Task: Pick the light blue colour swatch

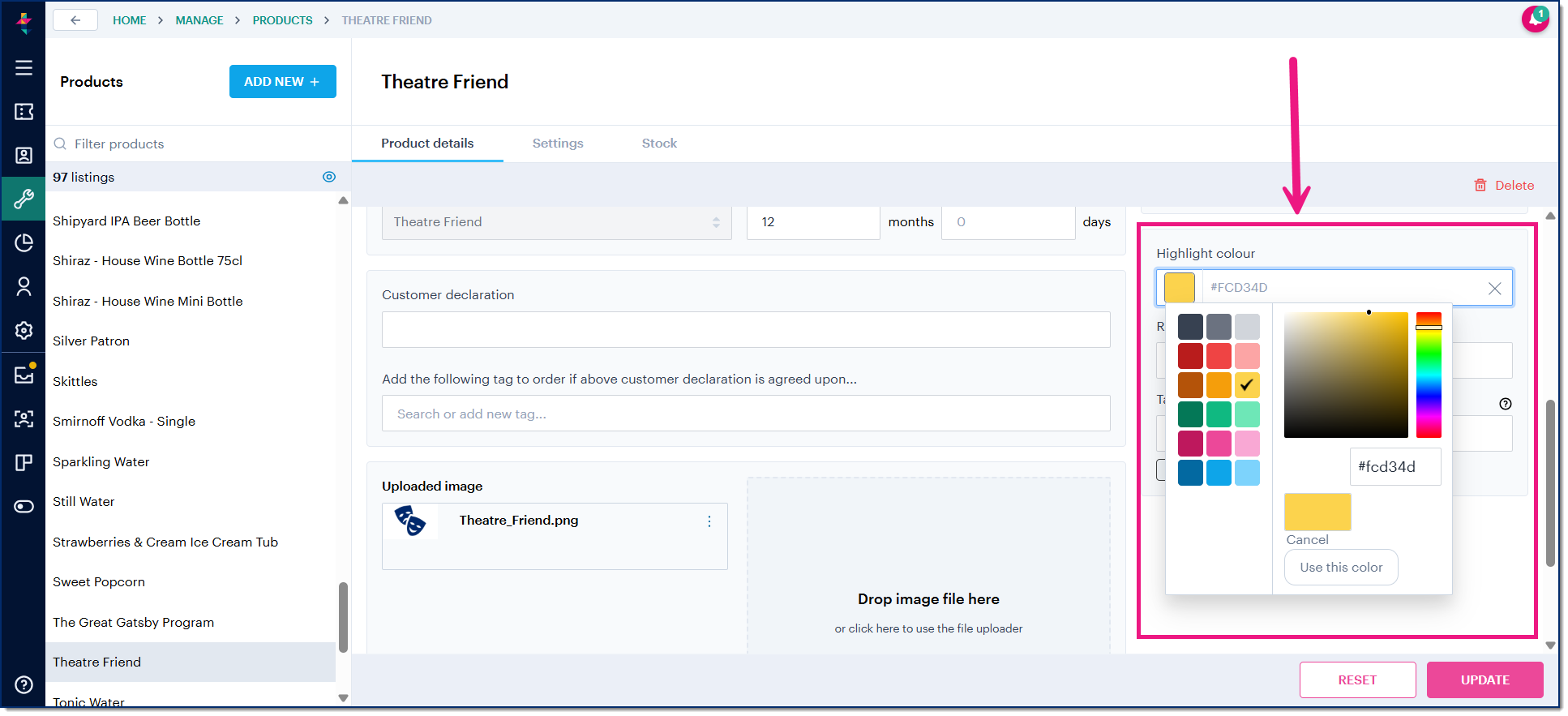Action: pos(1247,473)
